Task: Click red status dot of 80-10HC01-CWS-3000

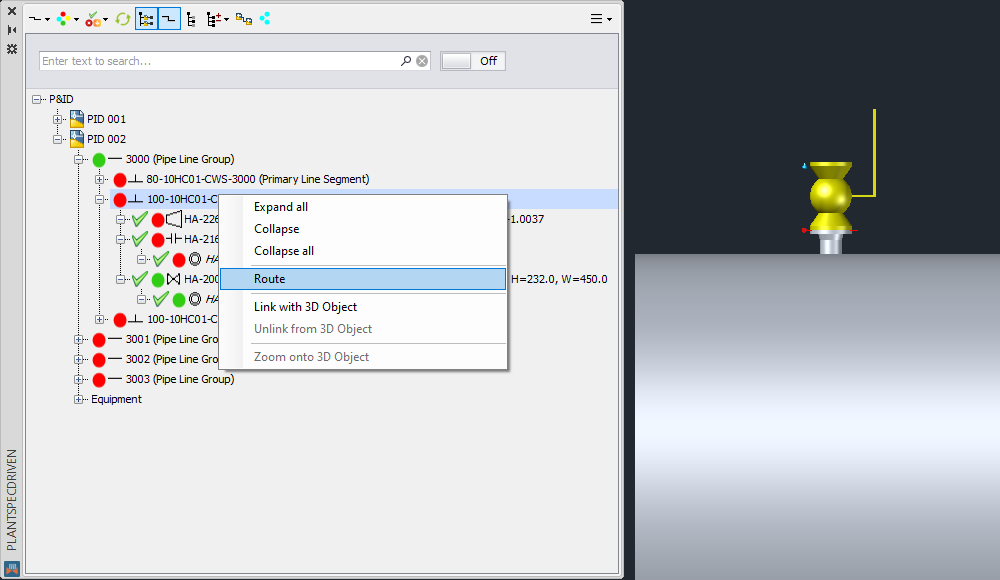Action: point(120,180)
